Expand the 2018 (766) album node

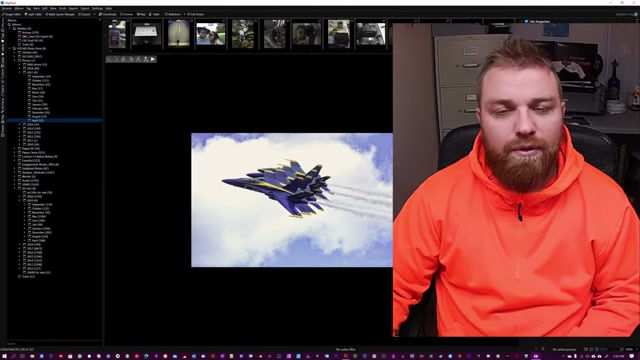(x=20, y=244)
